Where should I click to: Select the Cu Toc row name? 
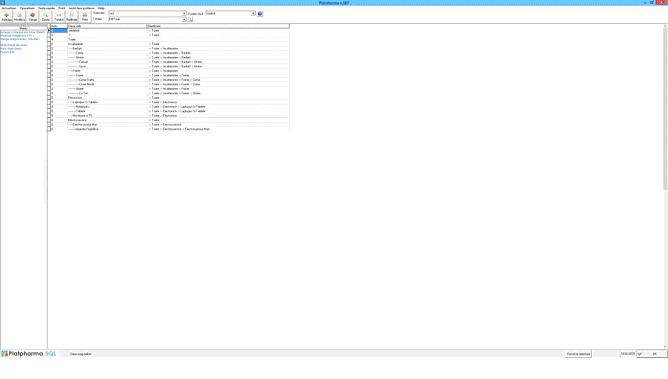[83, 93]
